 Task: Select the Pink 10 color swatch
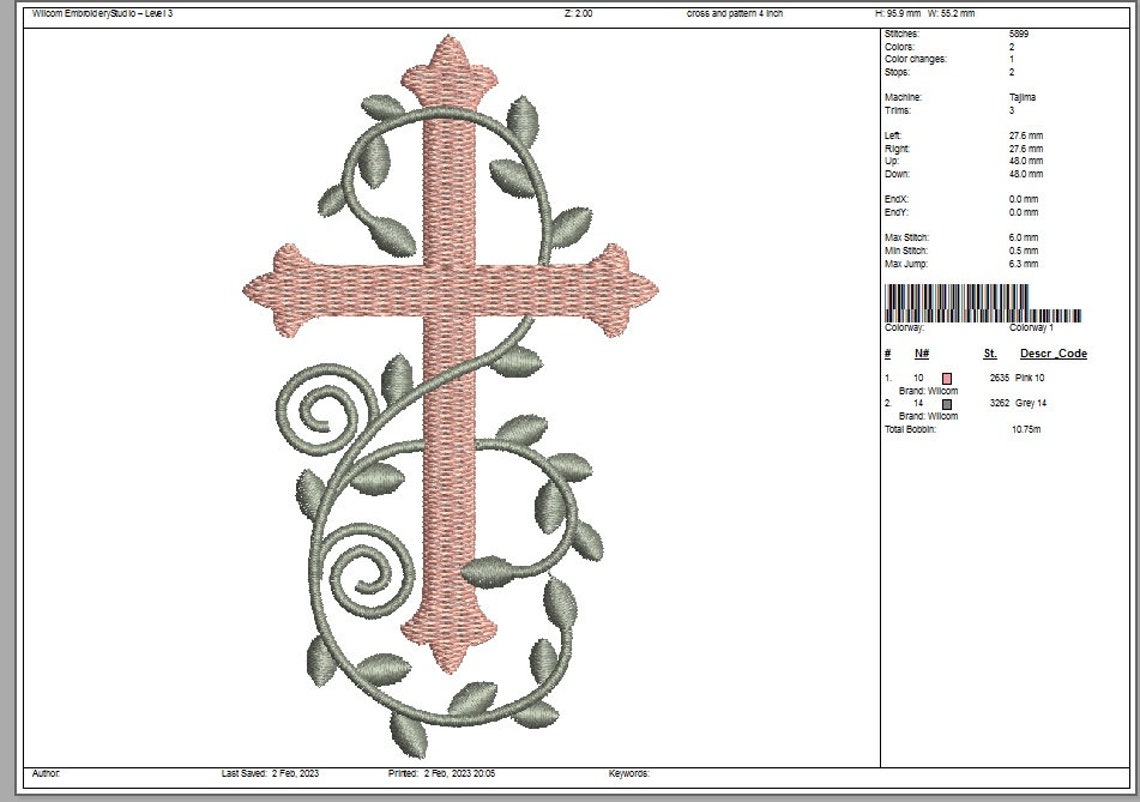tap(946, 379)
